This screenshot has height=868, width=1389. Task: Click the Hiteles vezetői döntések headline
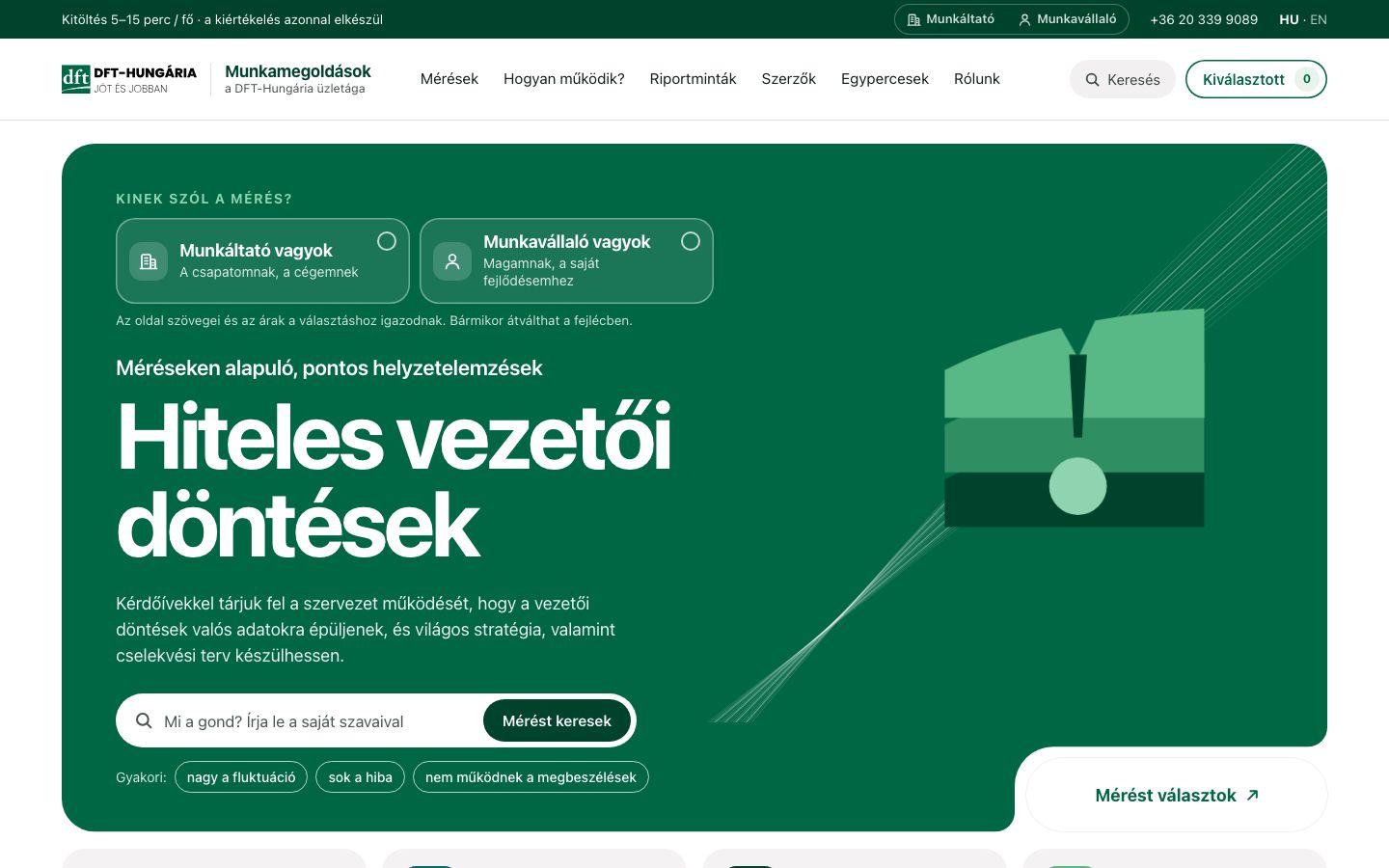(x=395, y=481)
